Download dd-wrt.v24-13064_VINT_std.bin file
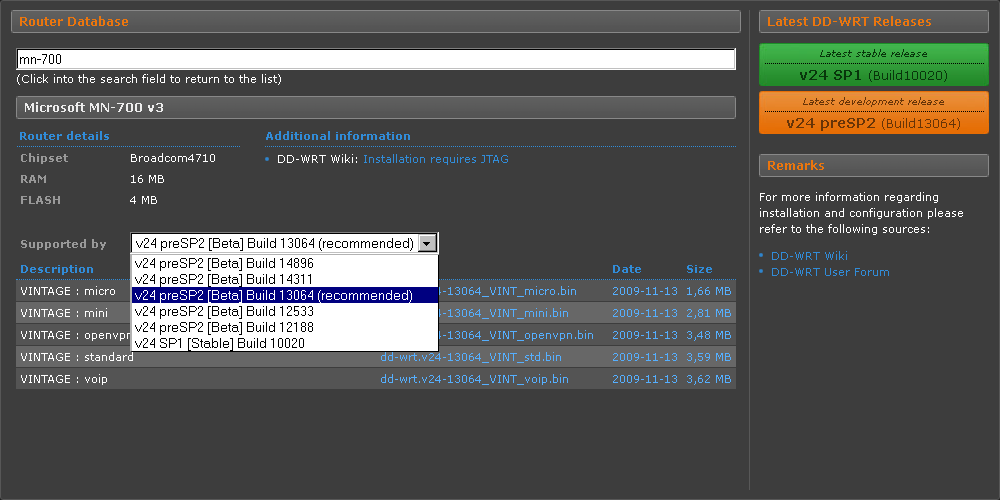 (x=471, y=357)
